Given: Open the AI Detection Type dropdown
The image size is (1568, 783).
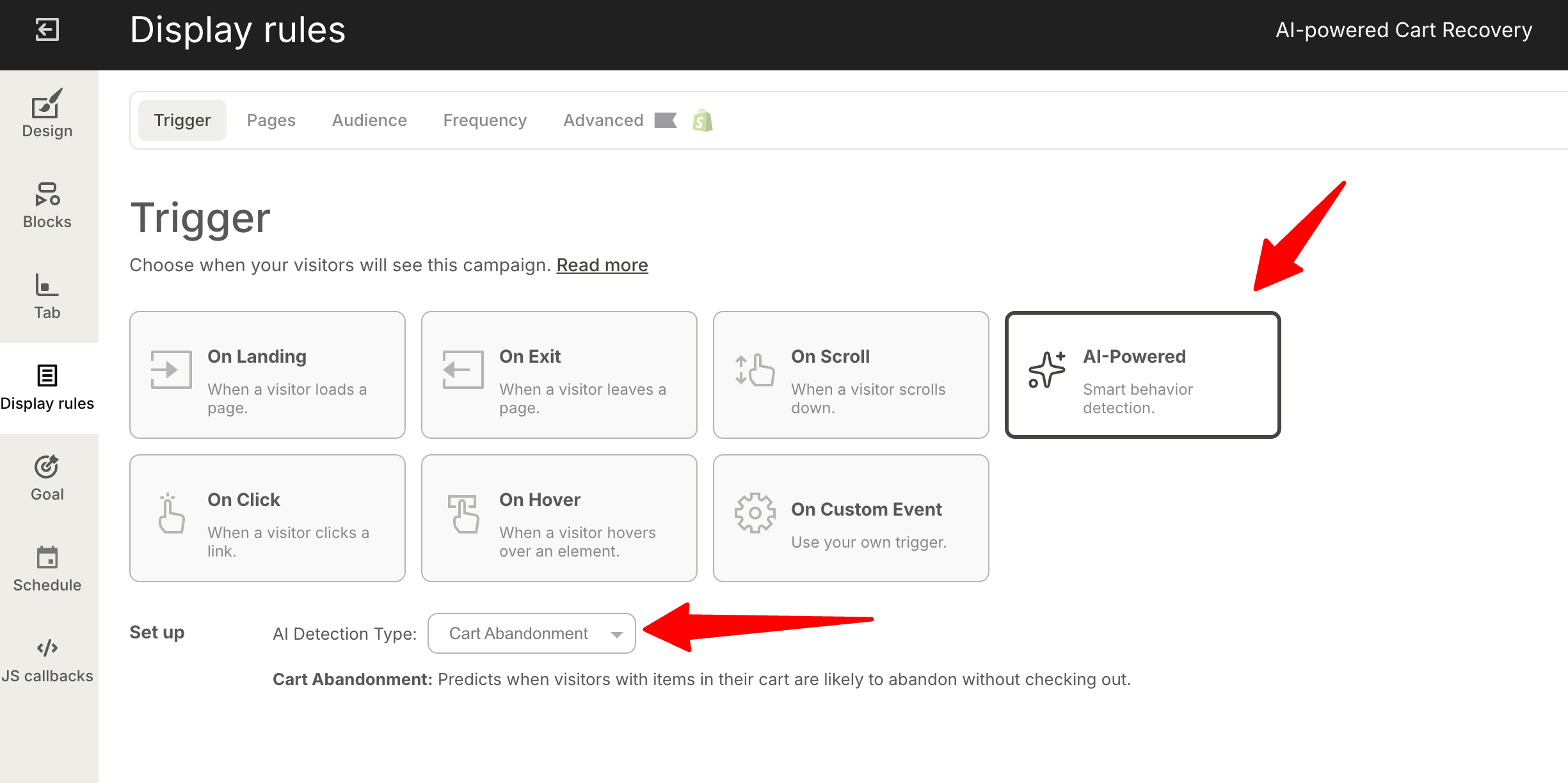Looking at the screenshot, I should tap(531, 633).
